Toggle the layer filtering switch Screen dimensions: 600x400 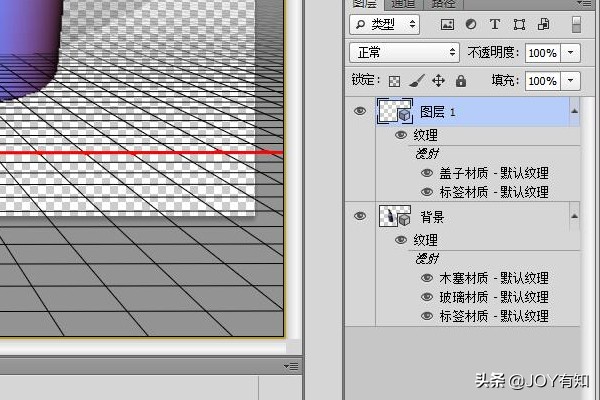pos(576,24)
